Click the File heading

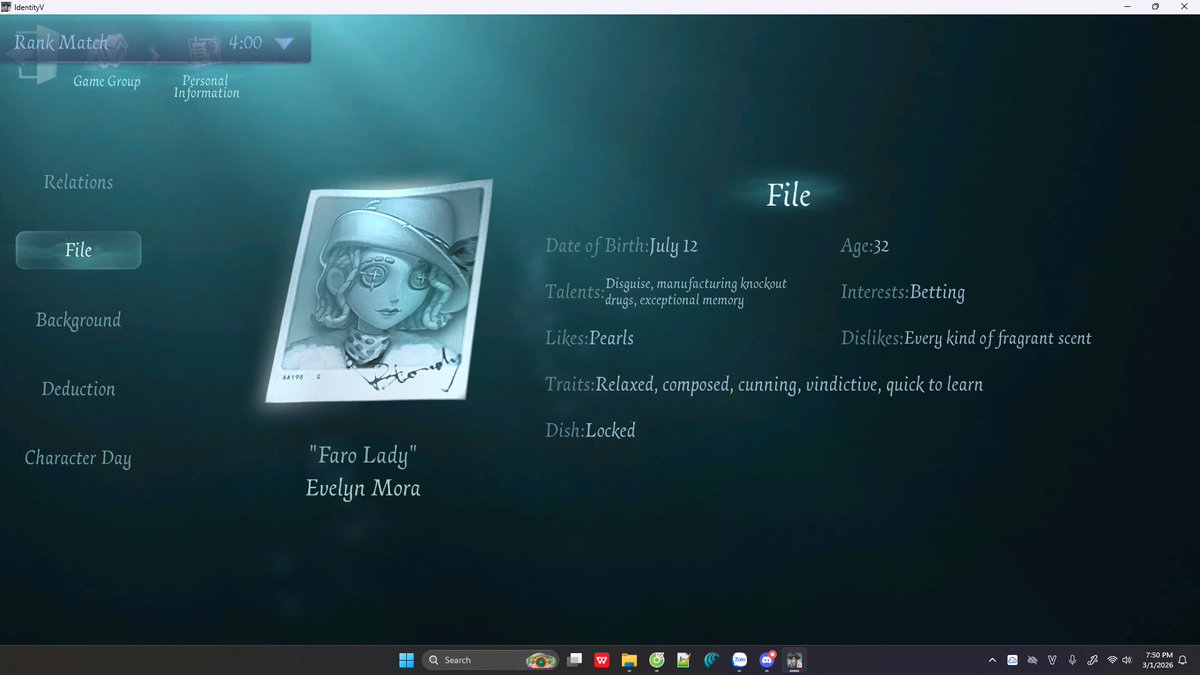[788, 195]
